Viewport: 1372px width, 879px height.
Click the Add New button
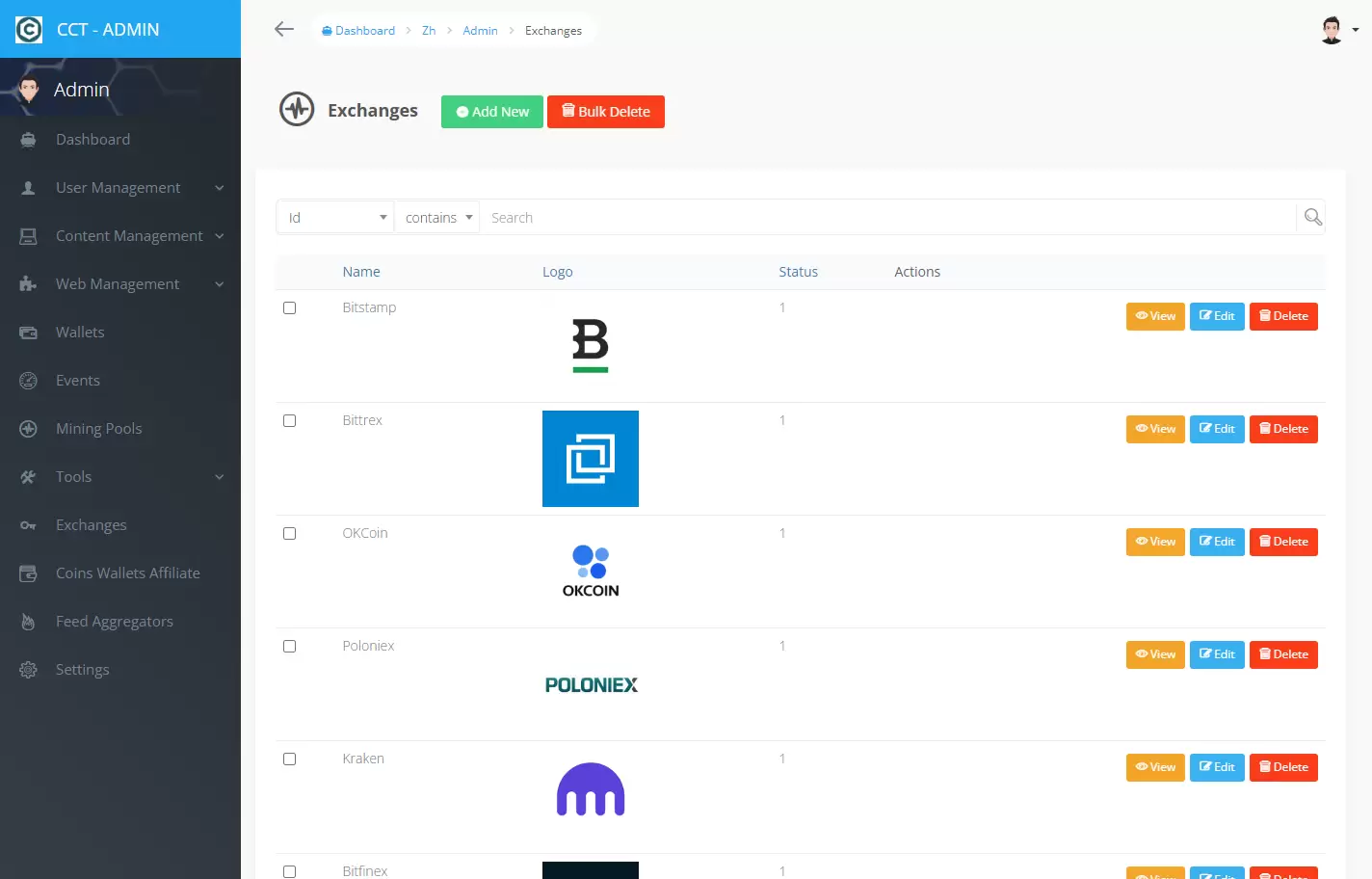point(492,112)
